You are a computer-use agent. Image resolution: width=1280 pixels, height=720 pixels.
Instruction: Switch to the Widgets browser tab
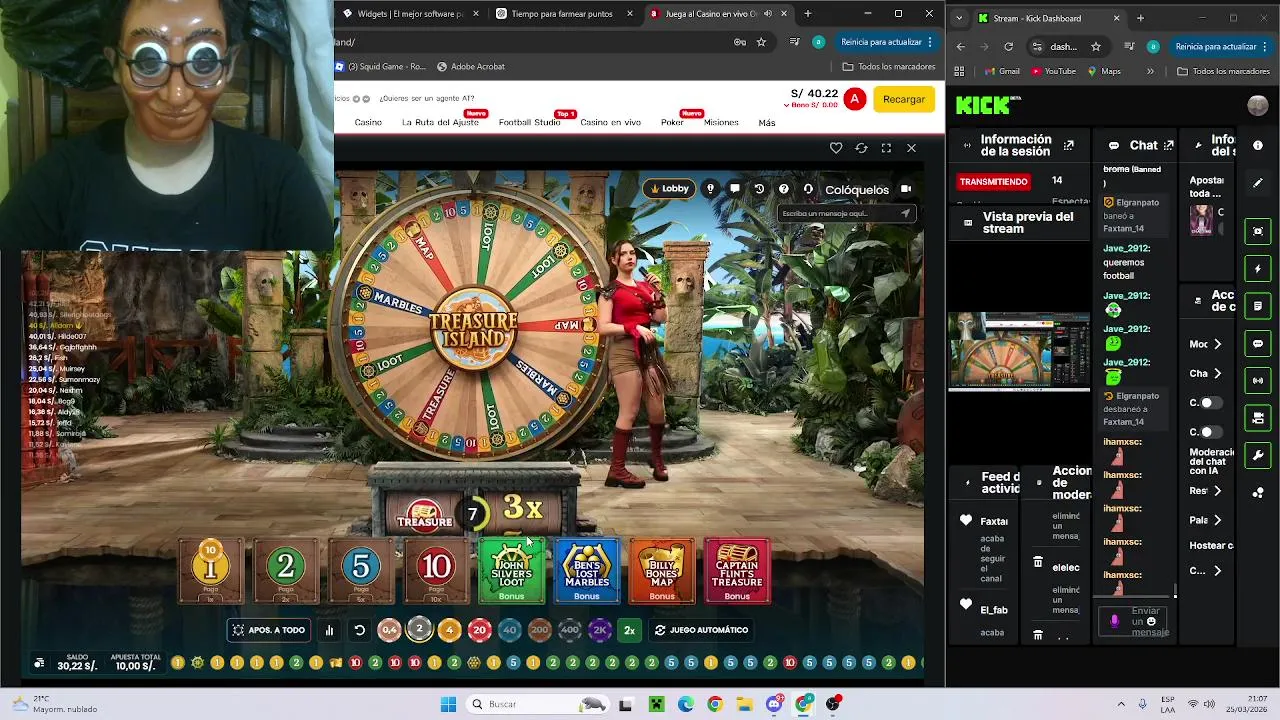pos(410,14)
